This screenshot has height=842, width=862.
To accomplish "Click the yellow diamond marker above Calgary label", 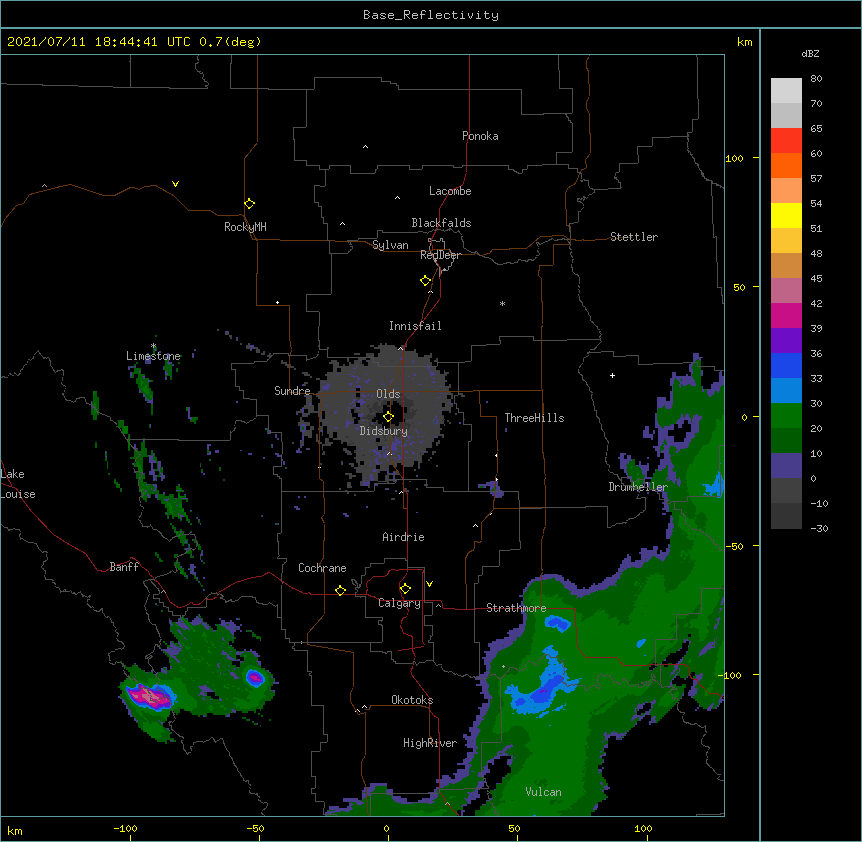I will click(x=405, y=589).
